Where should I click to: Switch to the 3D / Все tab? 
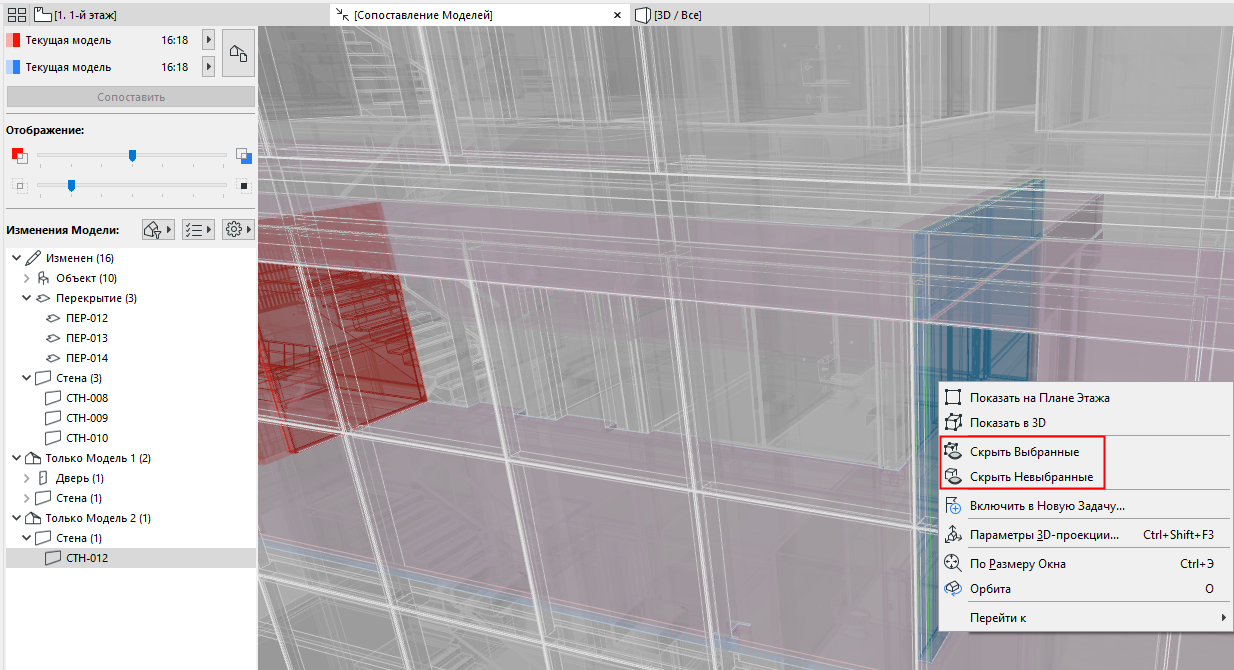tap(780, 15)
